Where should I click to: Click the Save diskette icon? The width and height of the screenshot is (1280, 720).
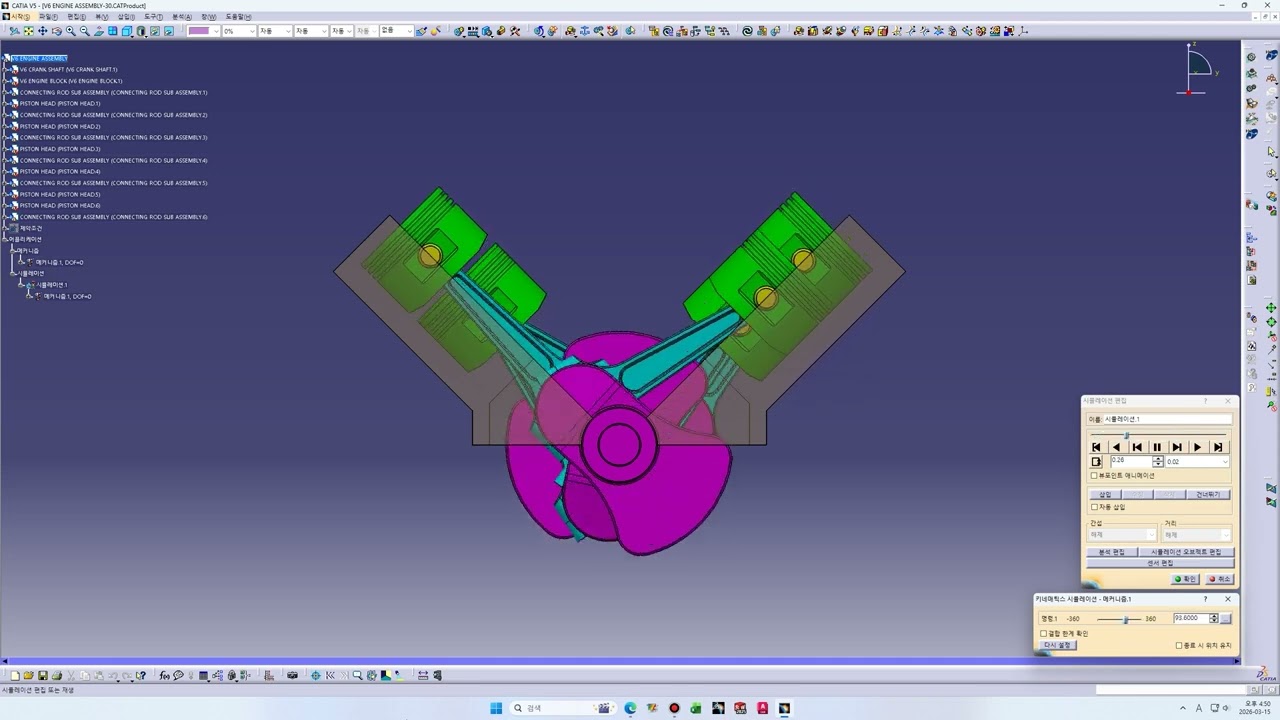tap(43, 675)
